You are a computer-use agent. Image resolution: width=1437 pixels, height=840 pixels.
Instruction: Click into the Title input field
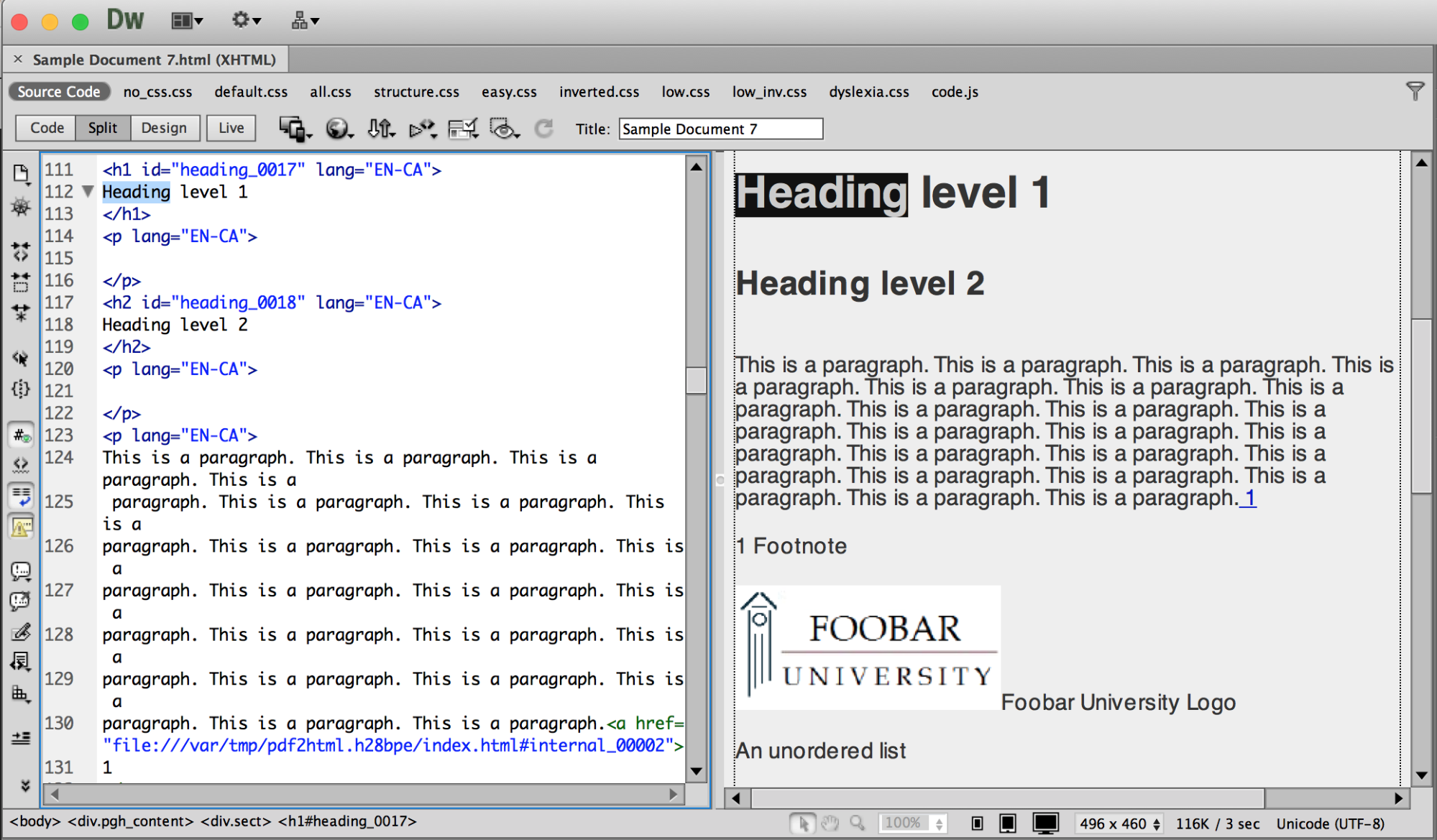pos(720,129)
